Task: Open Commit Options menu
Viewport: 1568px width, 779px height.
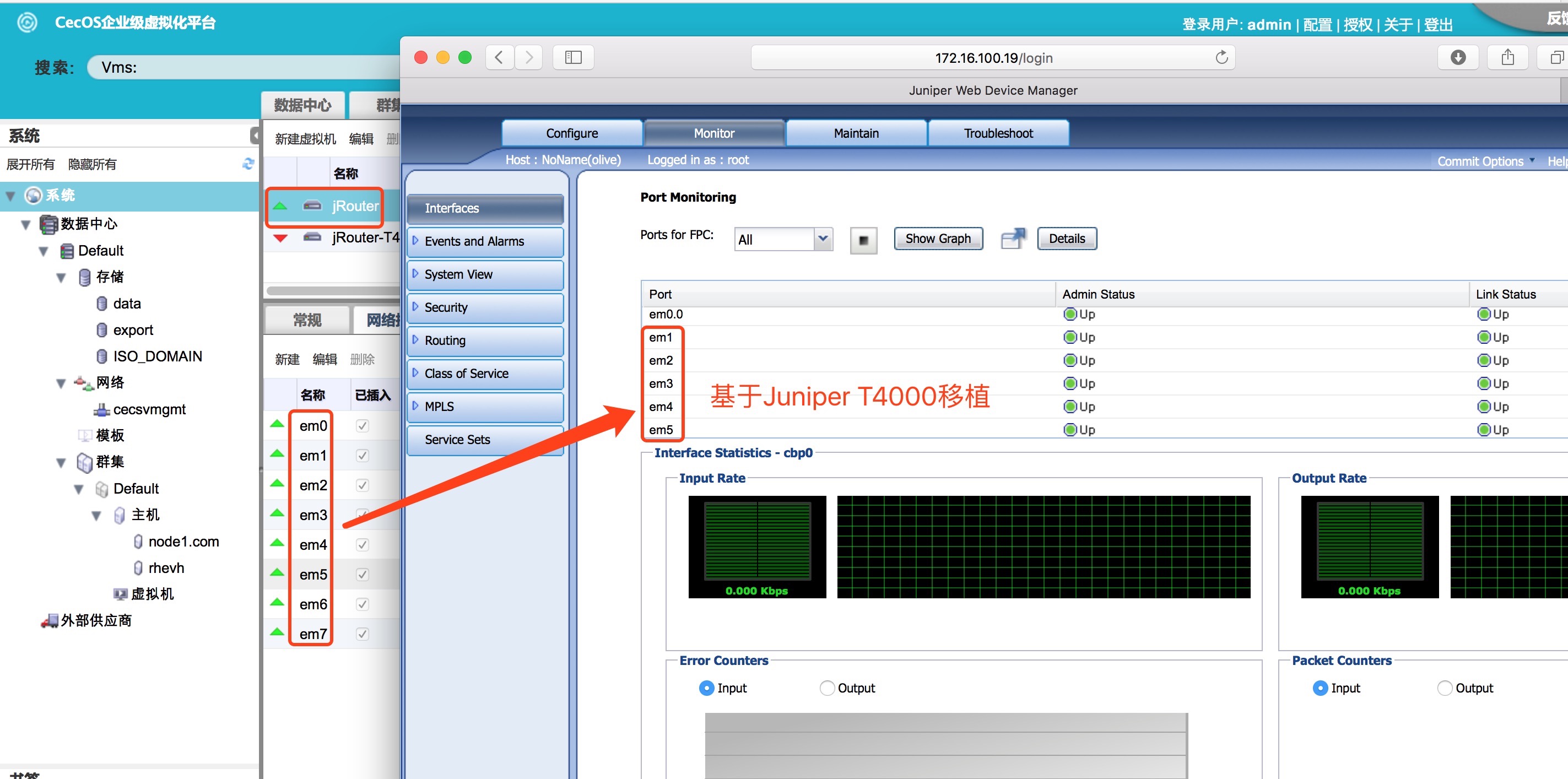Action: click(x=1486, y=161)
